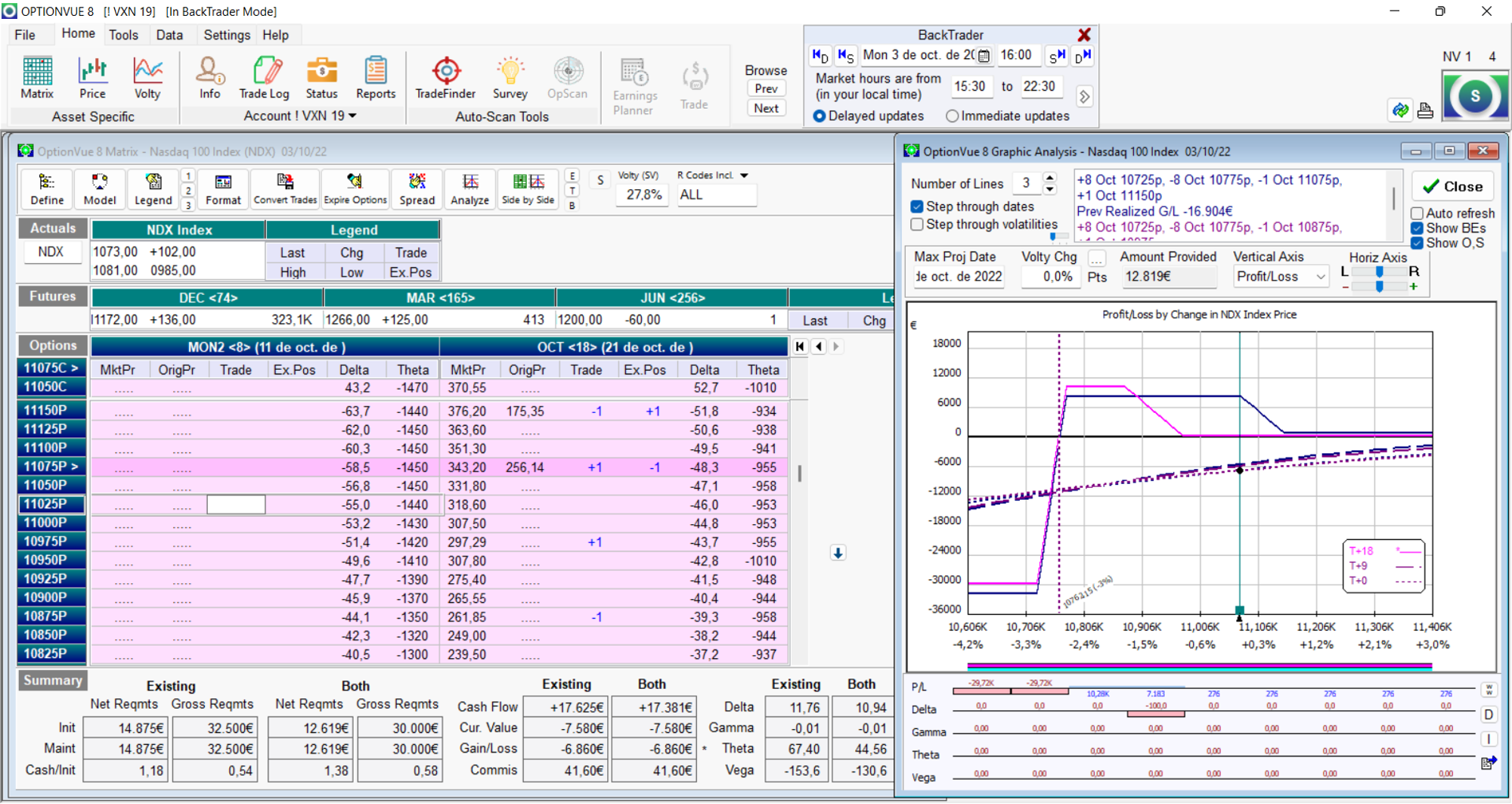Open the Tools menu

pos(123,35)
